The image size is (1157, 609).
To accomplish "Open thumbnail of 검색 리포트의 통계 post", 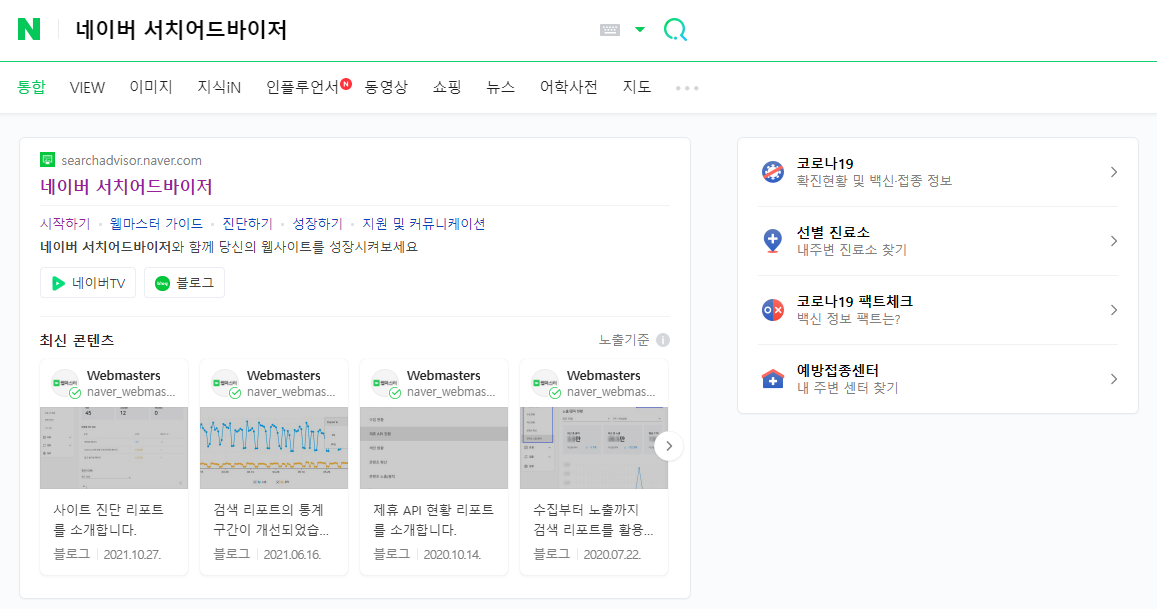I will 274,448.
